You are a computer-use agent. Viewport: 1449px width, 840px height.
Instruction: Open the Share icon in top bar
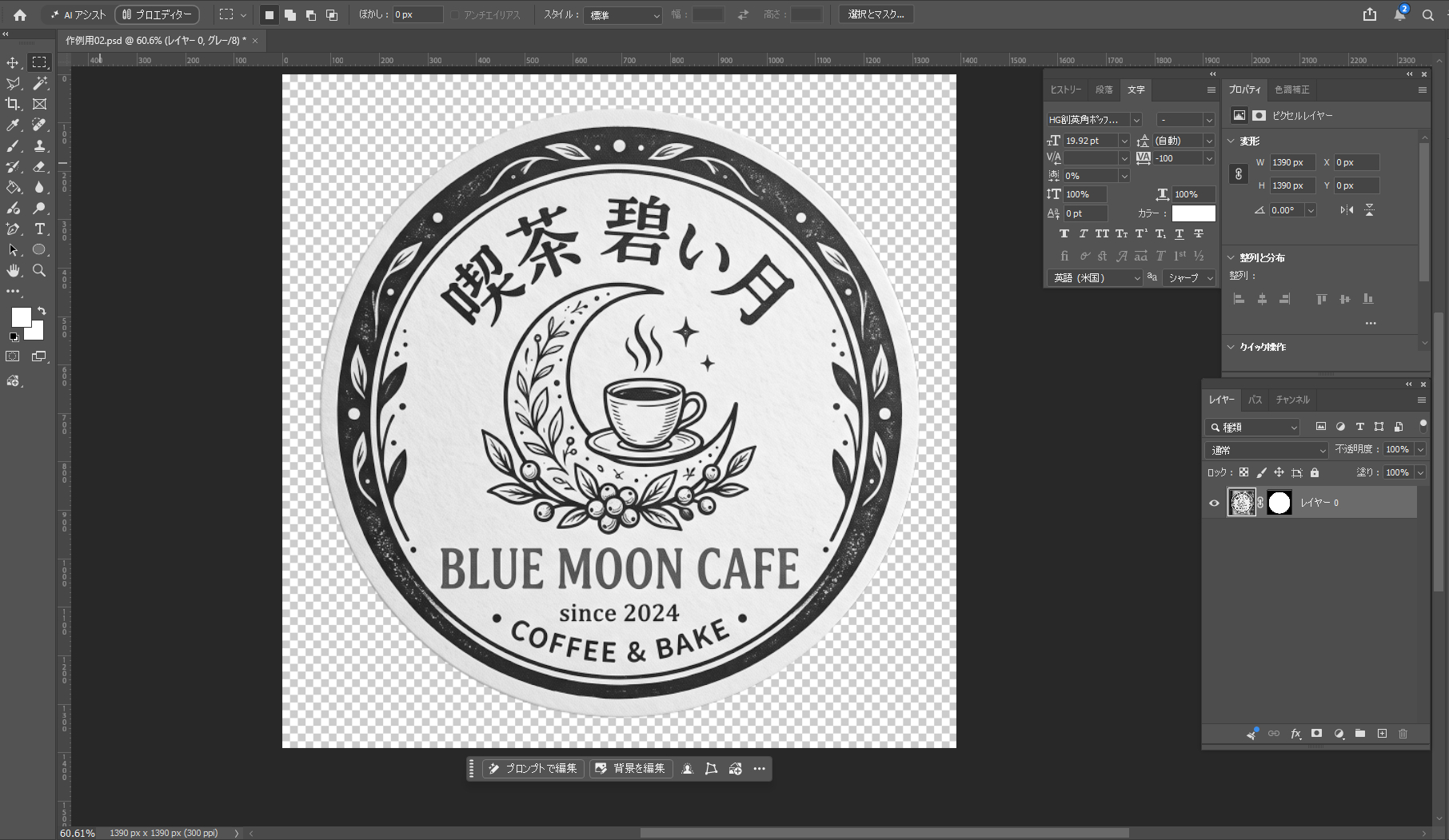pyautogui.click(x=1370, y=14)
